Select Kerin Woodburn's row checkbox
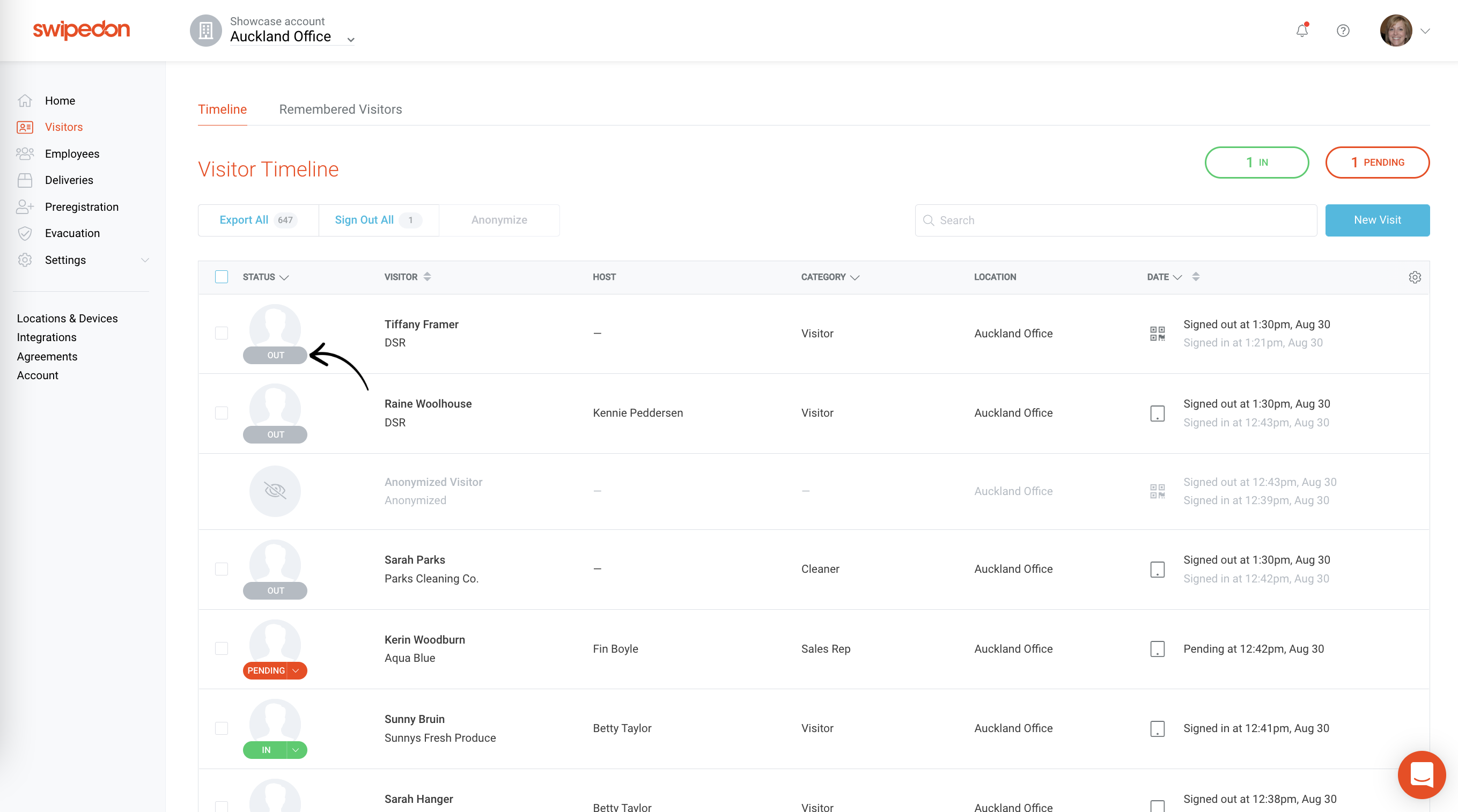The image size is (1458, 812). point(222,648)
